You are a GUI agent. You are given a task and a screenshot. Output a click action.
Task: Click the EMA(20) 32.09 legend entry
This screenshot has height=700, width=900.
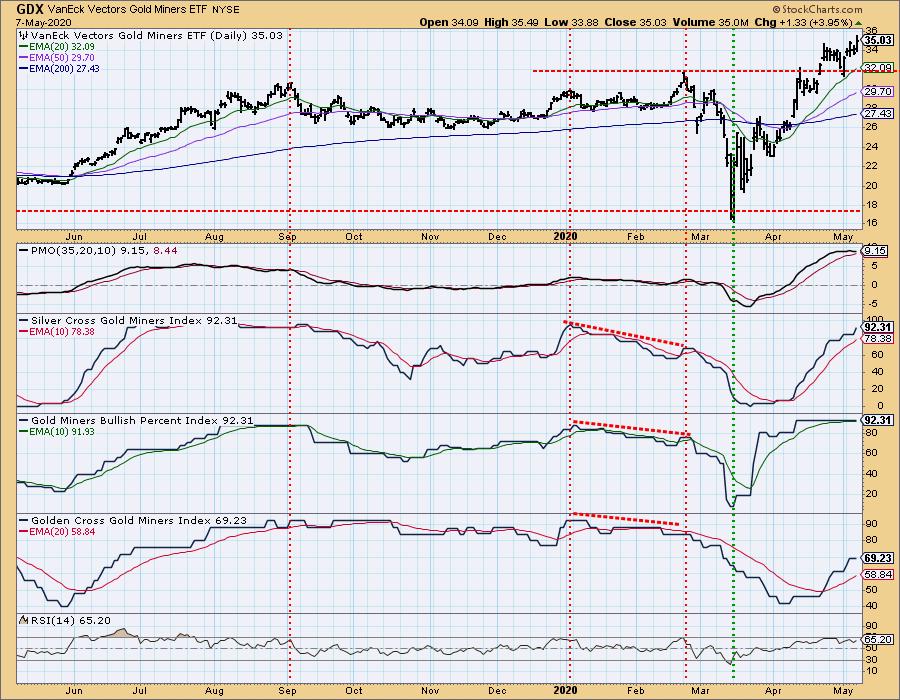click(x=57, y=46)
